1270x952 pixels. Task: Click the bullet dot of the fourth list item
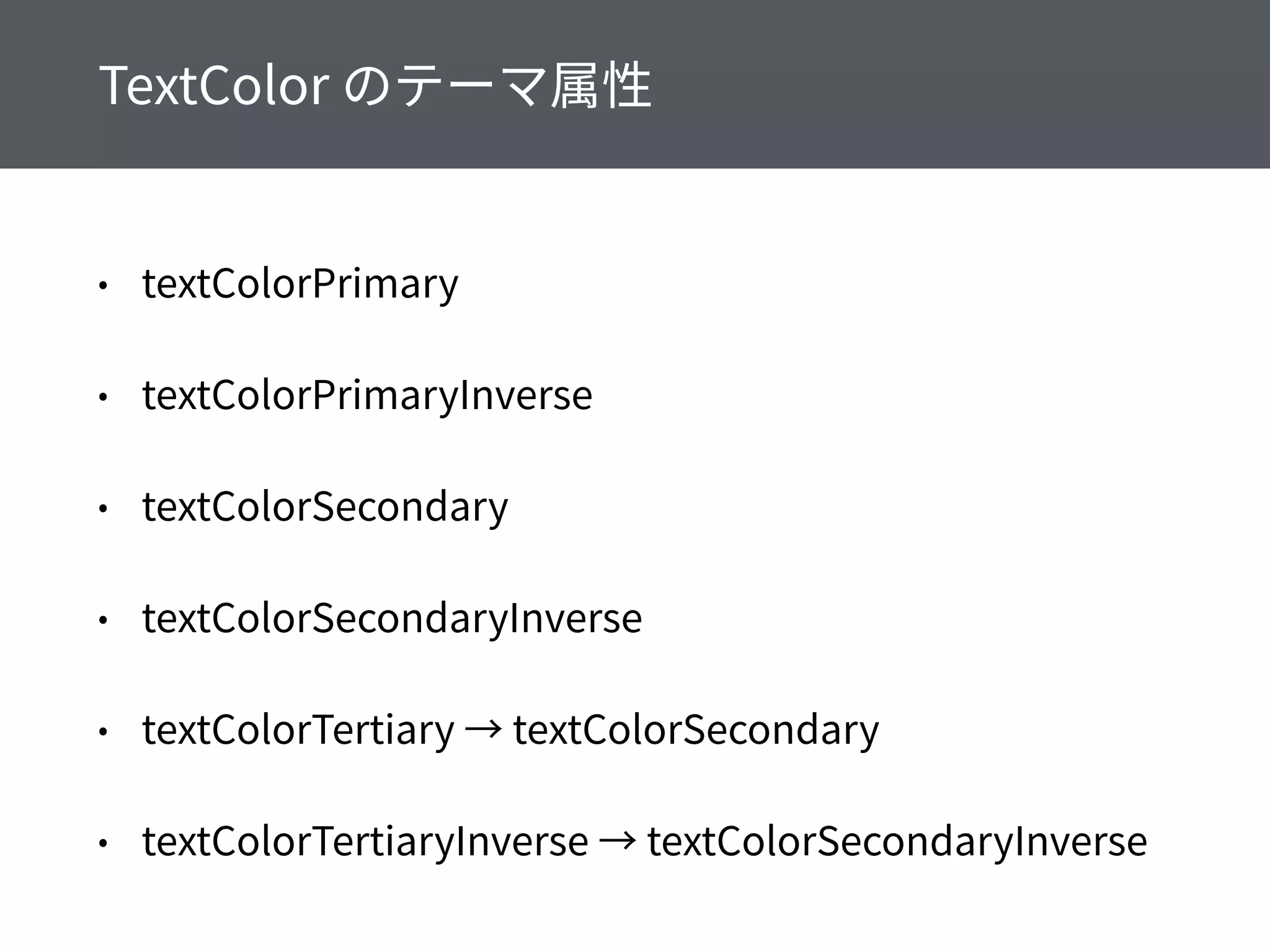pos(104,620)
